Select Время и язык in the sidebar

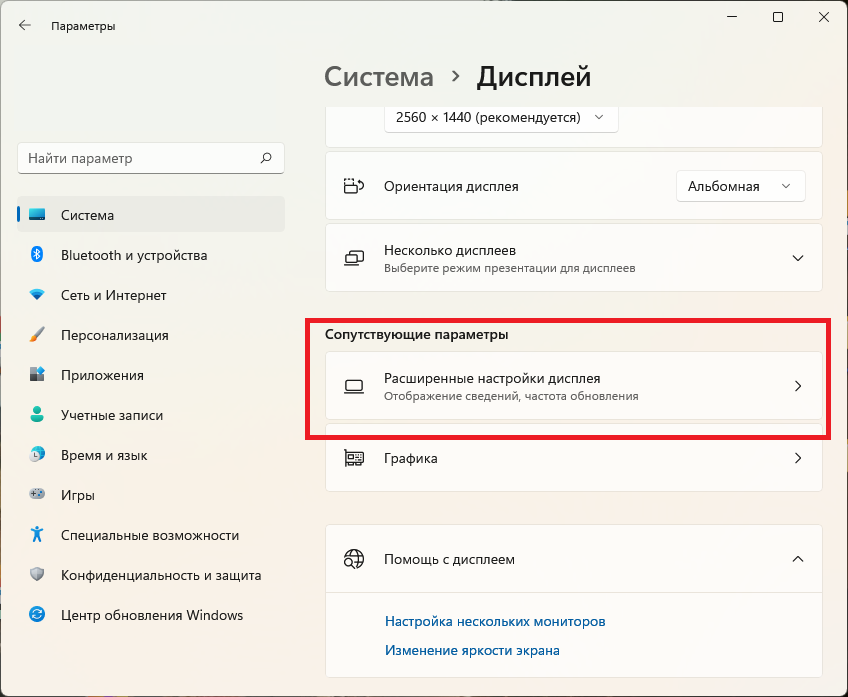coord(104,455)
